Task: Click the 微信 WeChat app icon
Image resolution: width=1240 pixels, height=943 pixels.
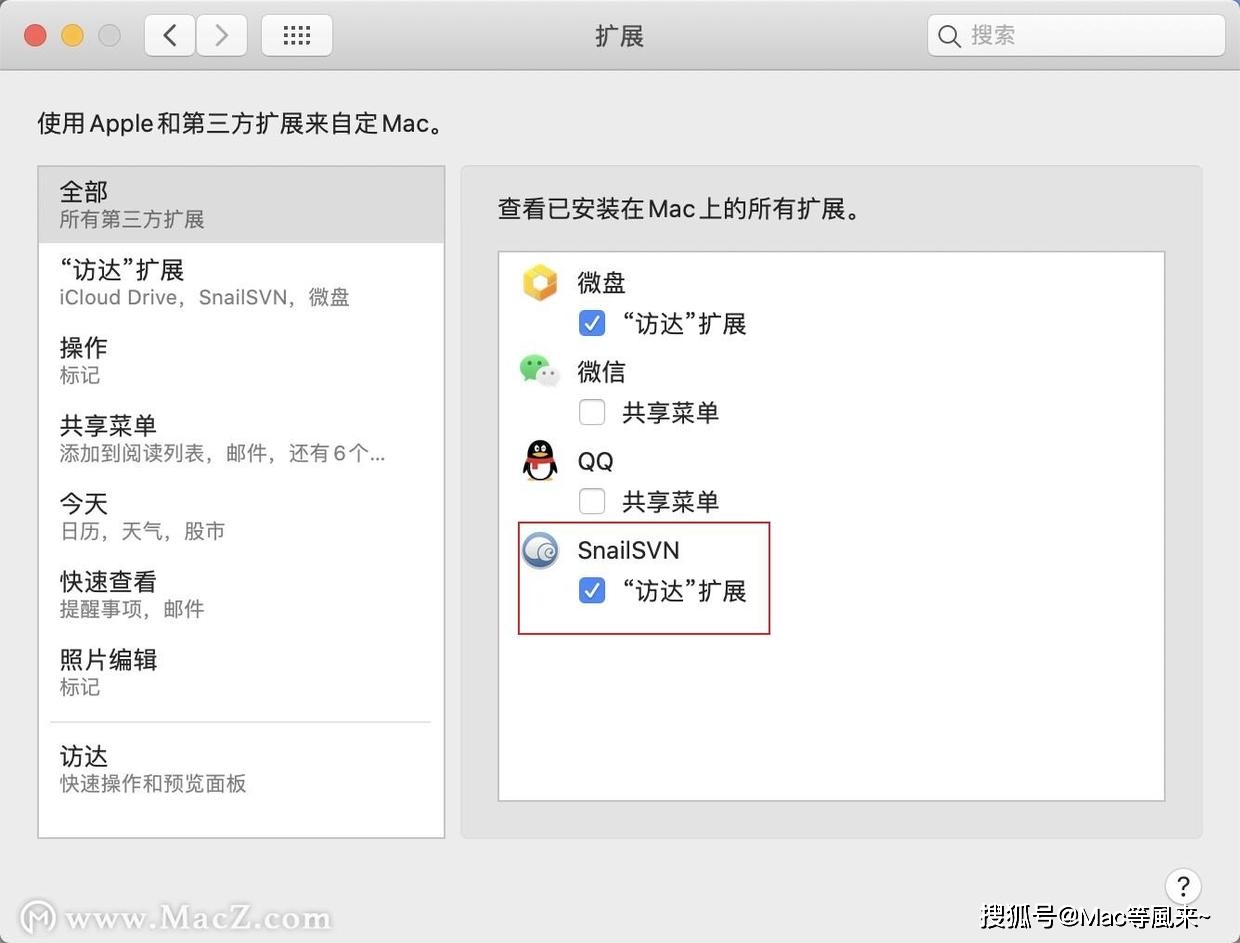Action: tap(540, 371)
